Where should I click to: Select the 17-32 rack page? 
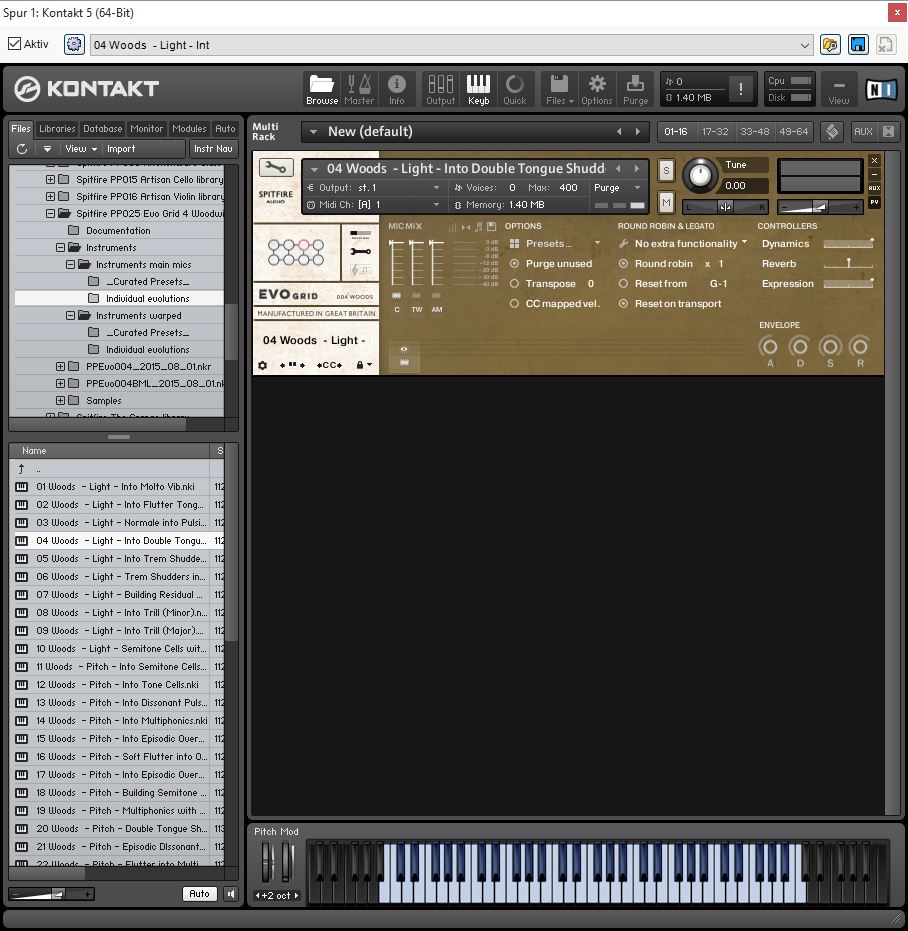[715, 132]
